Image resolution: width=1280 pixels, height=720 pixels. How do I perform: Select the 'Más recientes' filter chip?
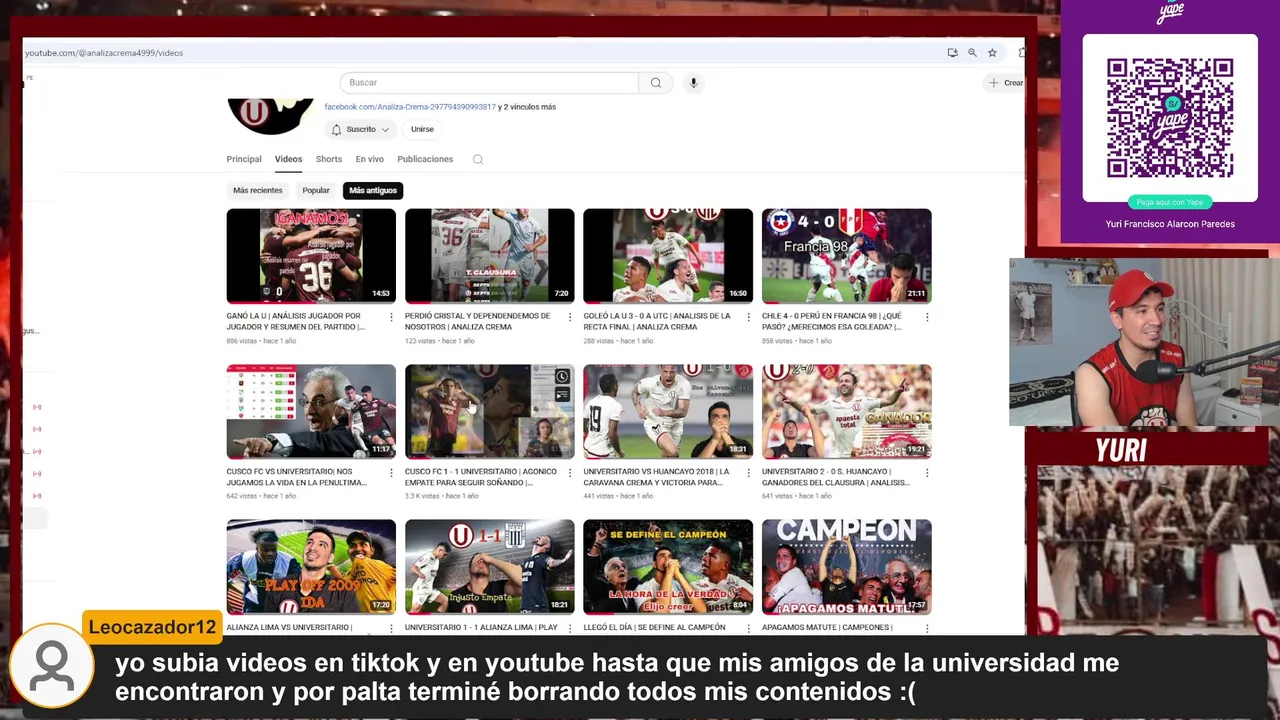coord(258,190)
